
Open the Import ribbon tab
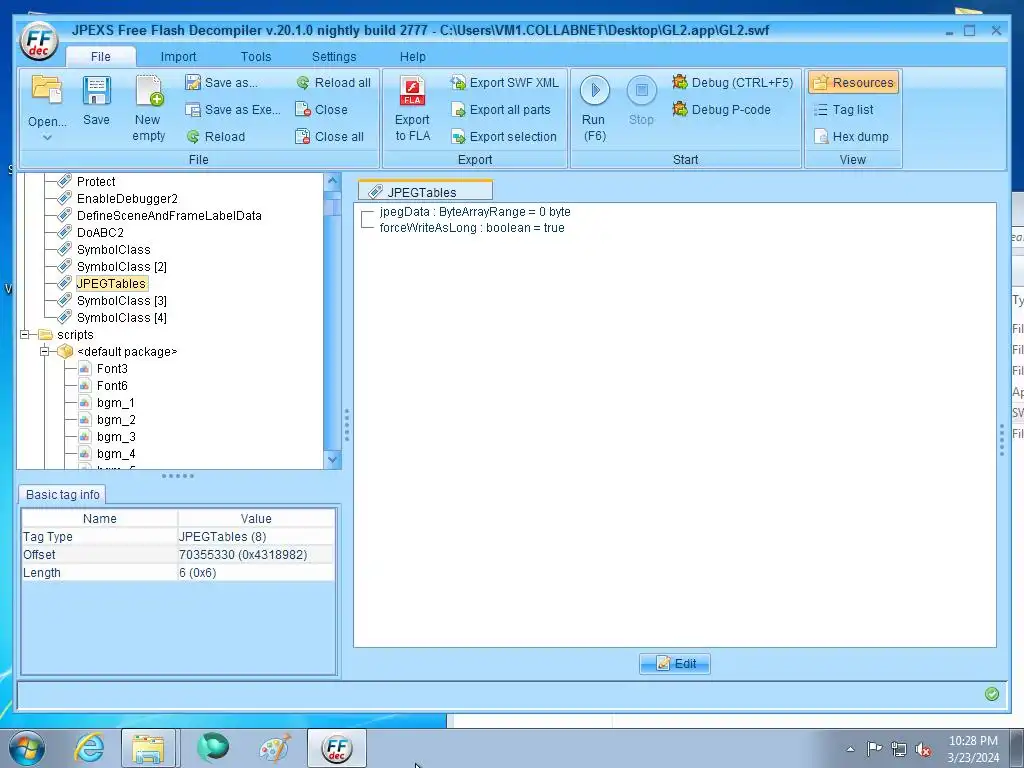[178, 57]
